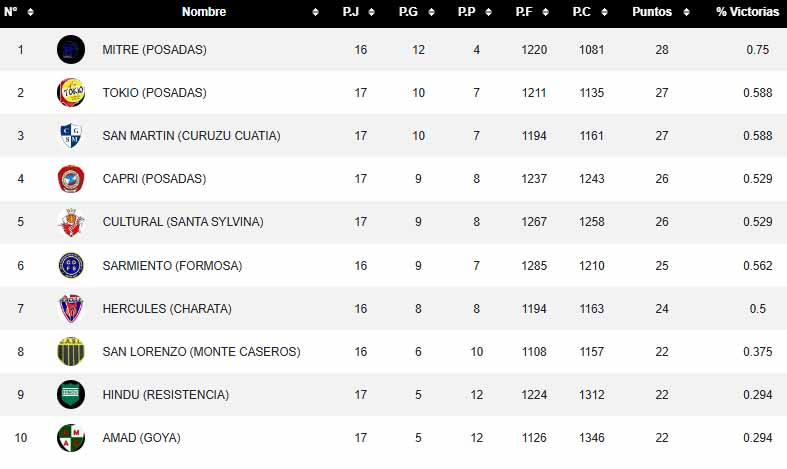The height and width of the screenshot is (469, 787).
Task: Sort table by the N° column arrows
Action: (x=30, y=12)
